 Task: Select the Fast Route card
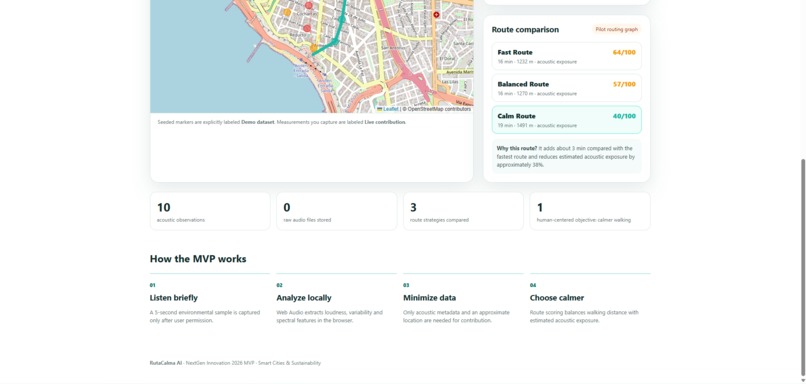(566, 56)
